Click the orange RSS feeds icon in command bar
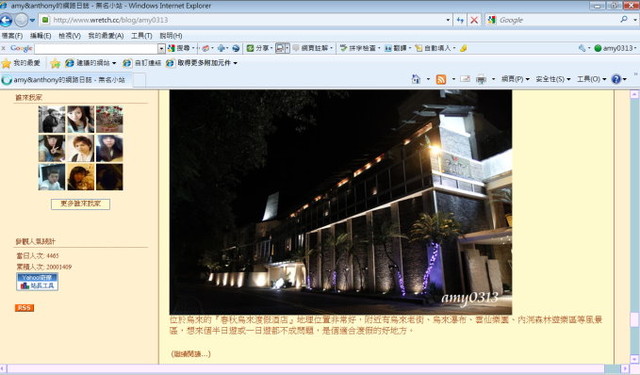The width and height of the screenshot is (640, 375). [x=441, y=79]
